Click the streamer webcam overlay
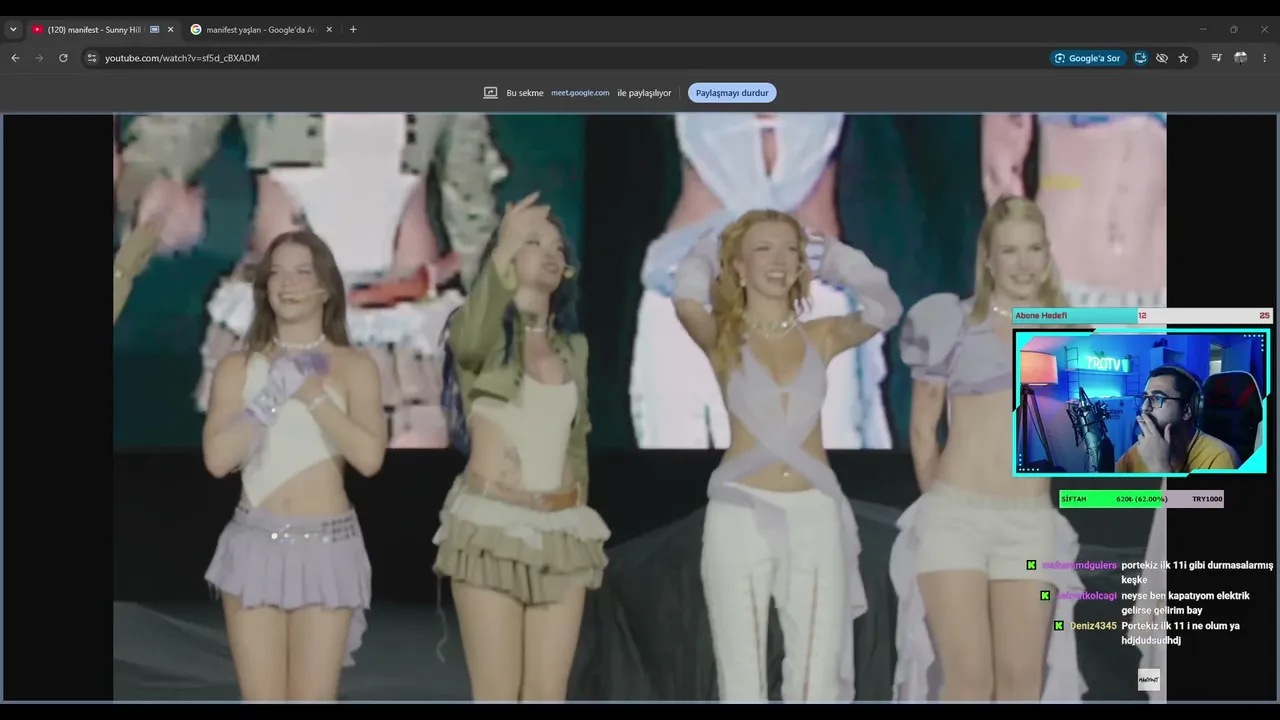 pyautogui.click(x=1141, y=402)
